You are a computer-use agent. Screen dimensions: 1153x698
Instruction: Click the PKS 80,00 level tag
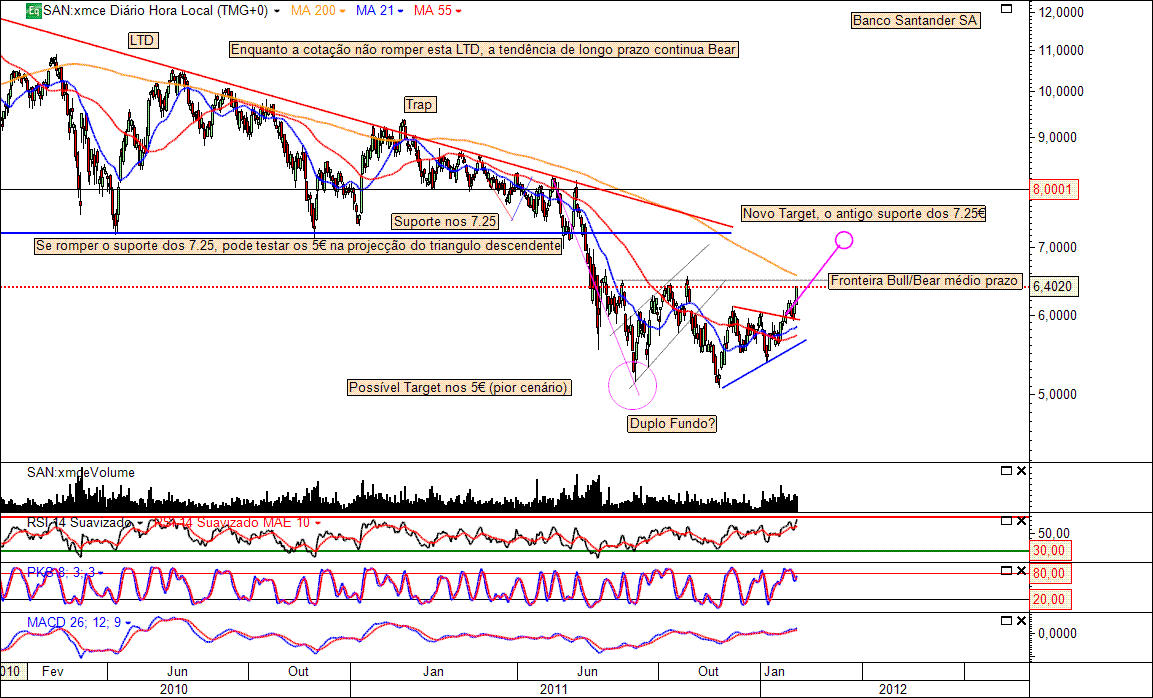click(x=1050, y=574)
